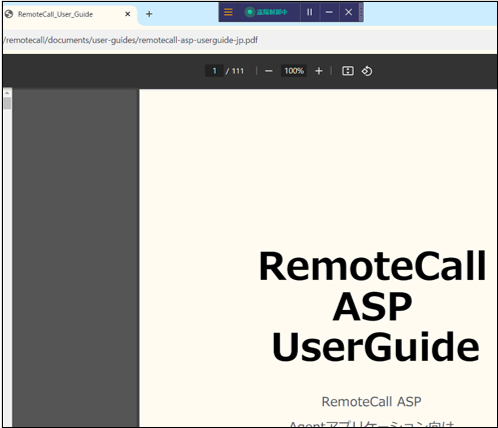Click the fit to page icon
This screenshot has height=428, width=498.
click(x=348, y=71)
